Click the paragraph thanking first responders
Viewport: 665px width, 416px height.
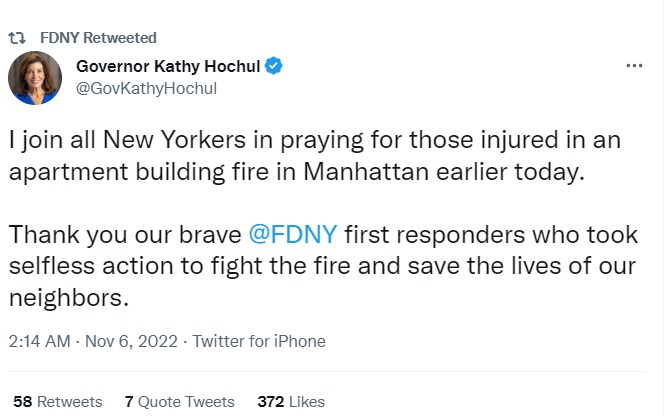[330, 266]
